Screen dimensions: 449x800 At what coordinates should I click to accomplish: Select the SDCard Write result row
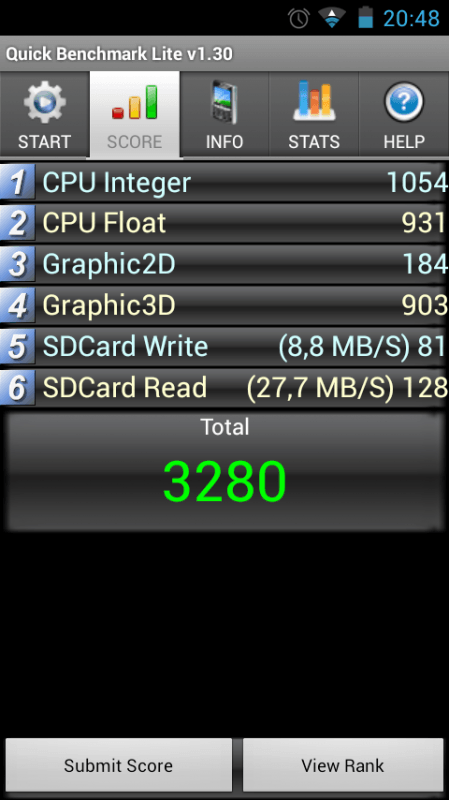(x=224, y=346)
